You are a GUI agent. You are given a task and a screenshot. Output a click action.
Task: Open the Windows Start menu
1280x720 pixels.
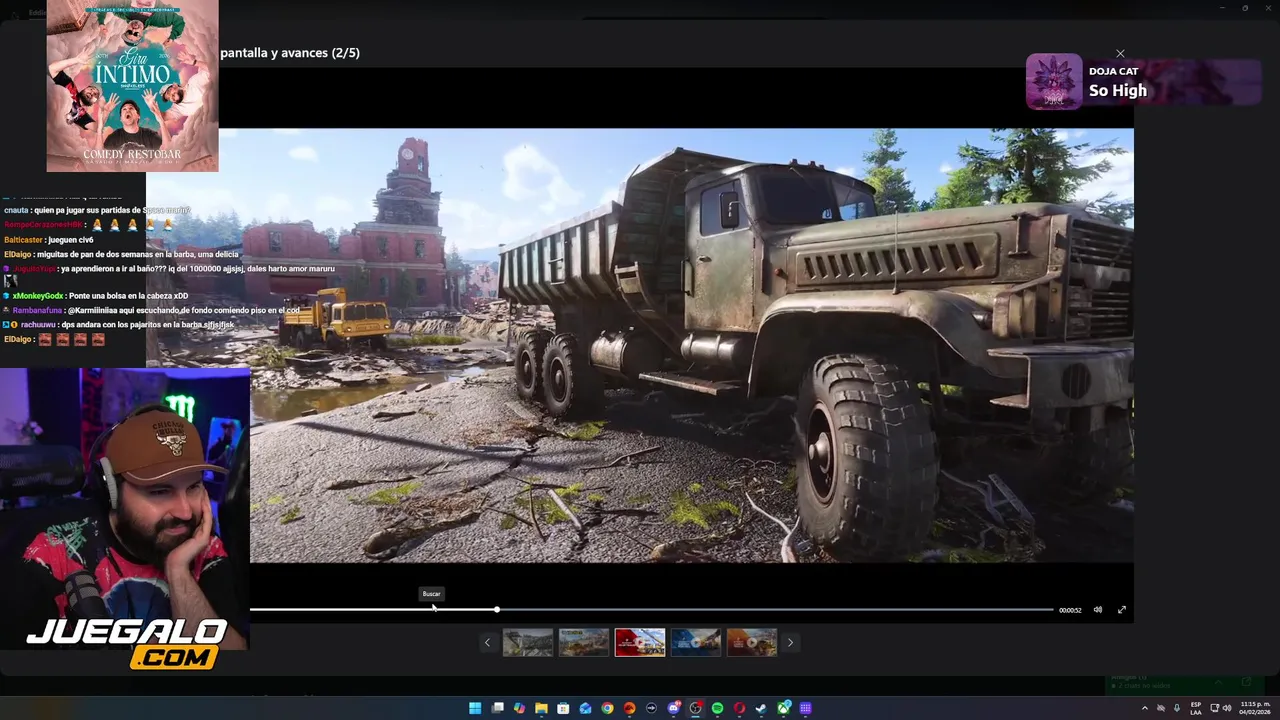pyautogui.click(x=475, y=708)
